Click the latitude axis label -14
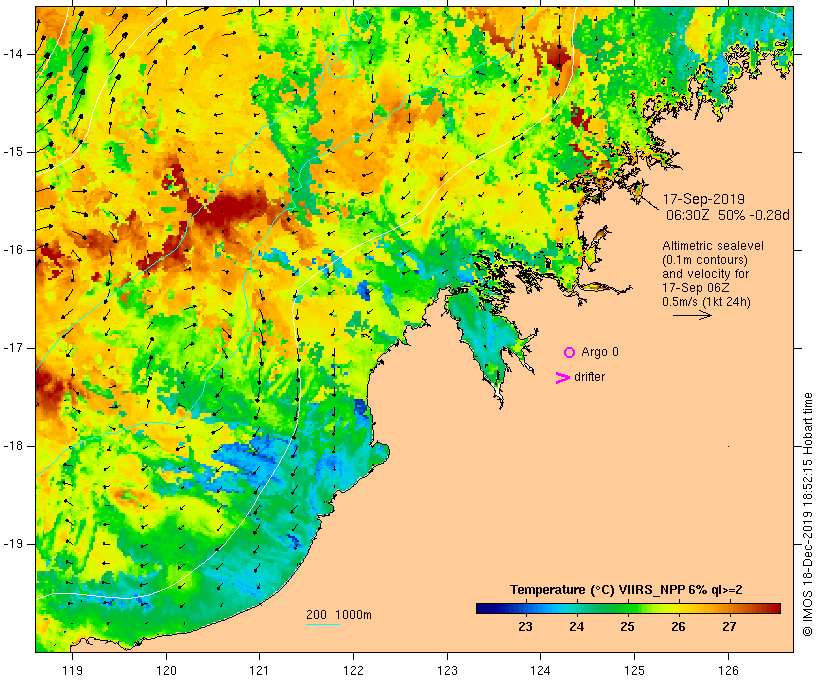 [13, 54]
